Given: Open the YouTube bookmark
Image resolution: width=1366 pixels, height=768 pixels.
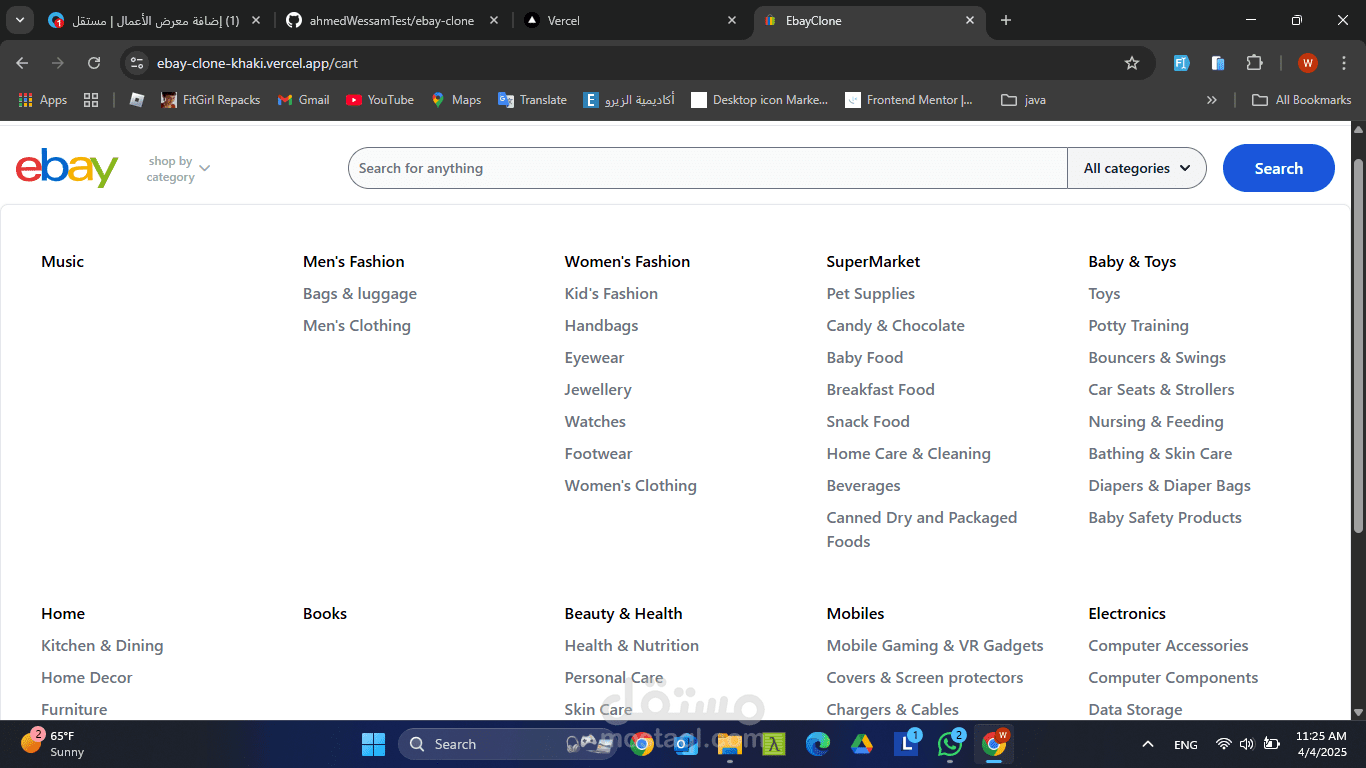Looking at the screenshot, I should 379,100.
